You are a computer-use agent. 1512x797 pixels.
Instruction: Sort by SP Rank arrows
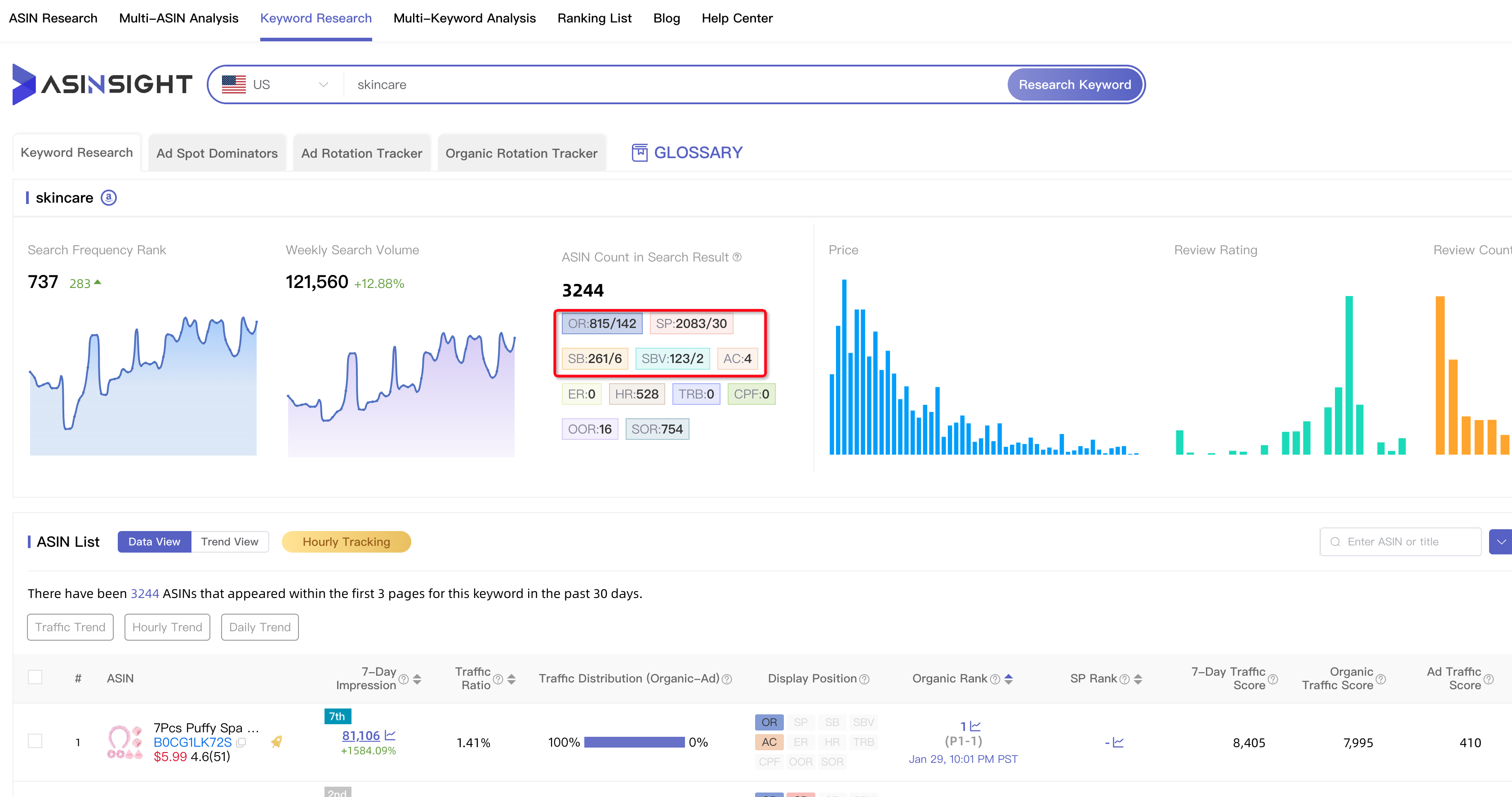click(1138, 679)
